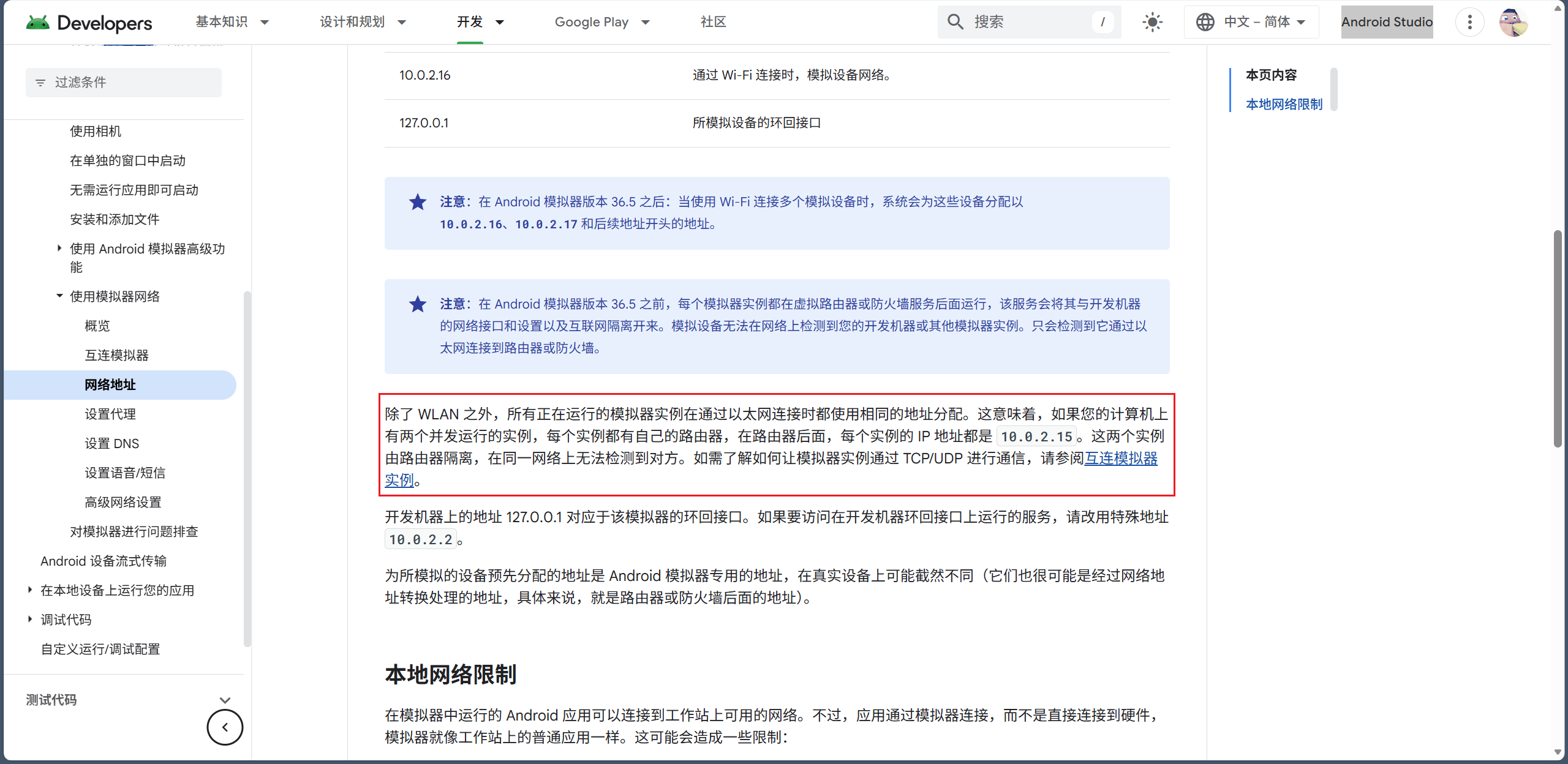Screen dimensions: 1568x764
Task: Select the 开发 tab
Action: click(470, 22)
